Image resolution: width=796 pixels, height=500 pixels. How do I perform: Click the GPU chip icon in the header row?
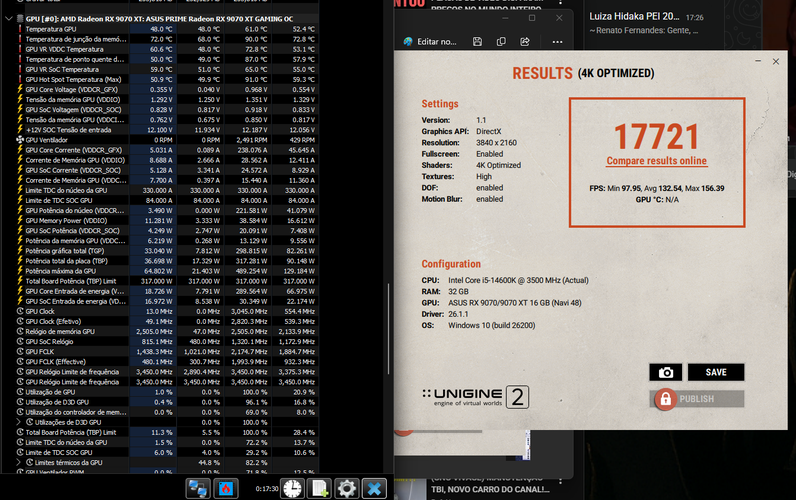[20, 19]
